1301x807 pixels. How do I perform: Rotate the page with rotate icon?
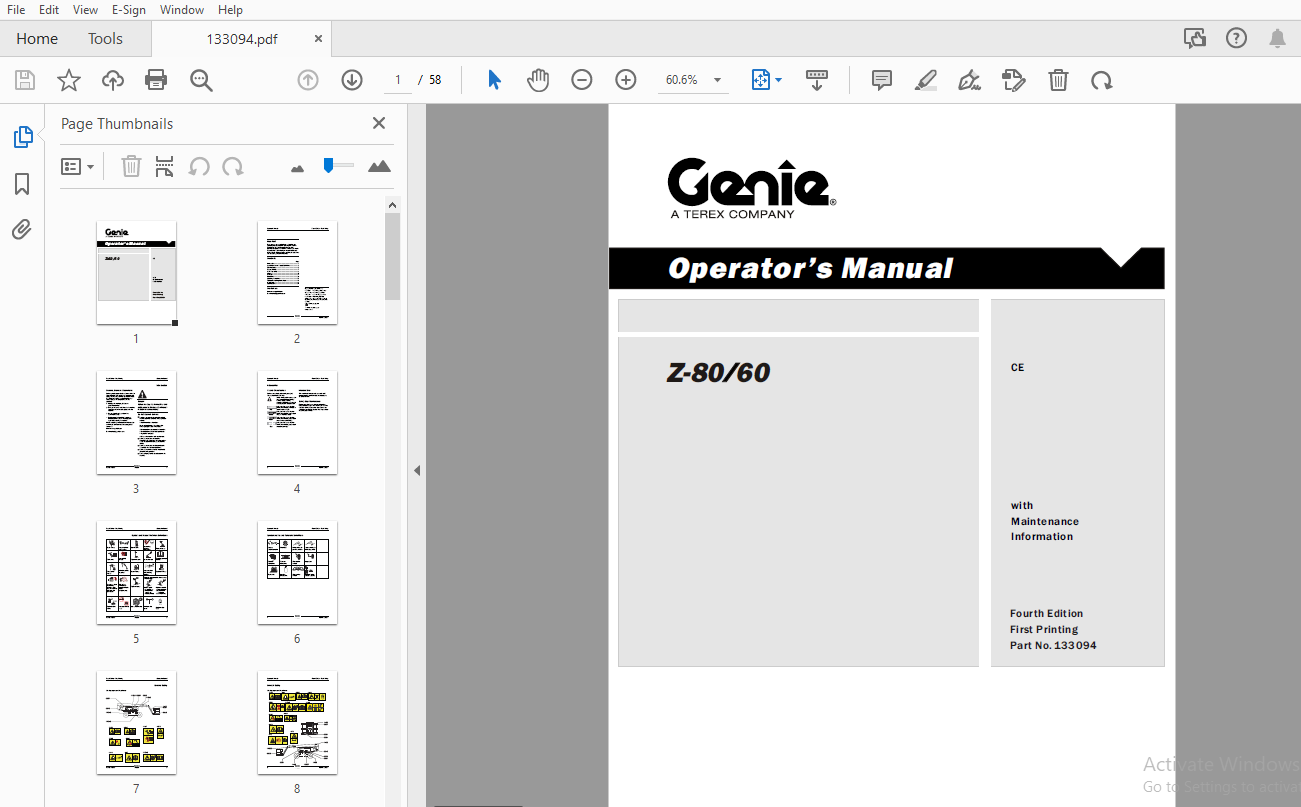[1102, 80]
